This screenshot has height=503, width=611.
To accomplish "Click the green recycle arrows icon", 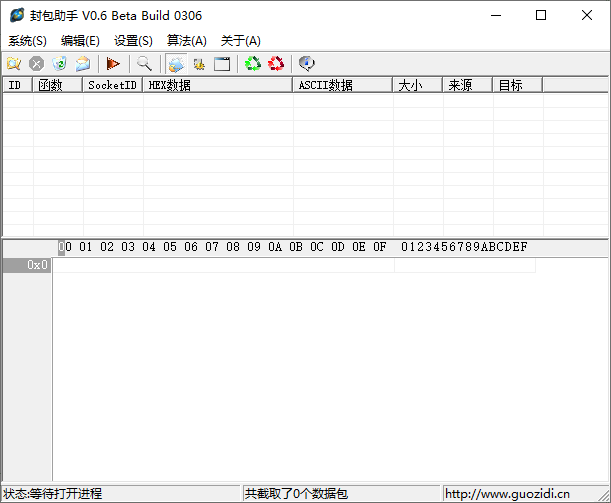I will (x=253, y=64).
